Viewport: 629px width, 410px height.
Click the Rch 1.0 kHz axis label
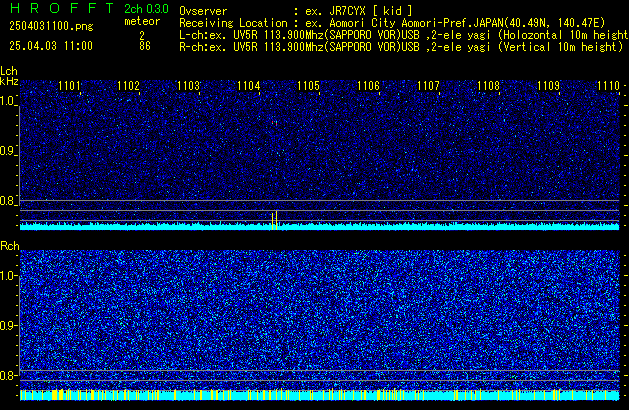point(8,276)
